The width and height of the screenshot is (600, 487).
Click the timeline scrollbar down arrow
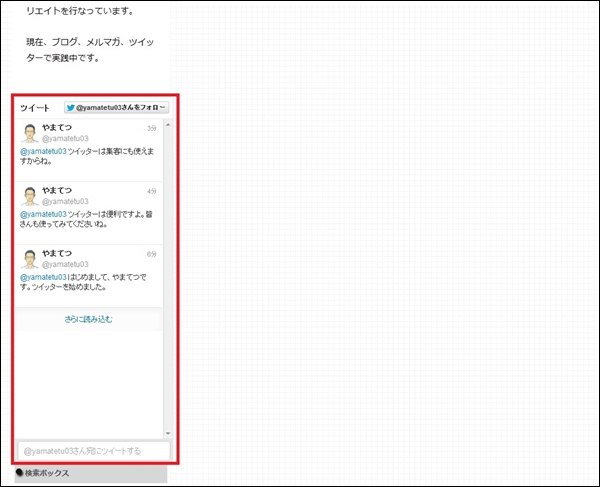[x=168, y=433]
